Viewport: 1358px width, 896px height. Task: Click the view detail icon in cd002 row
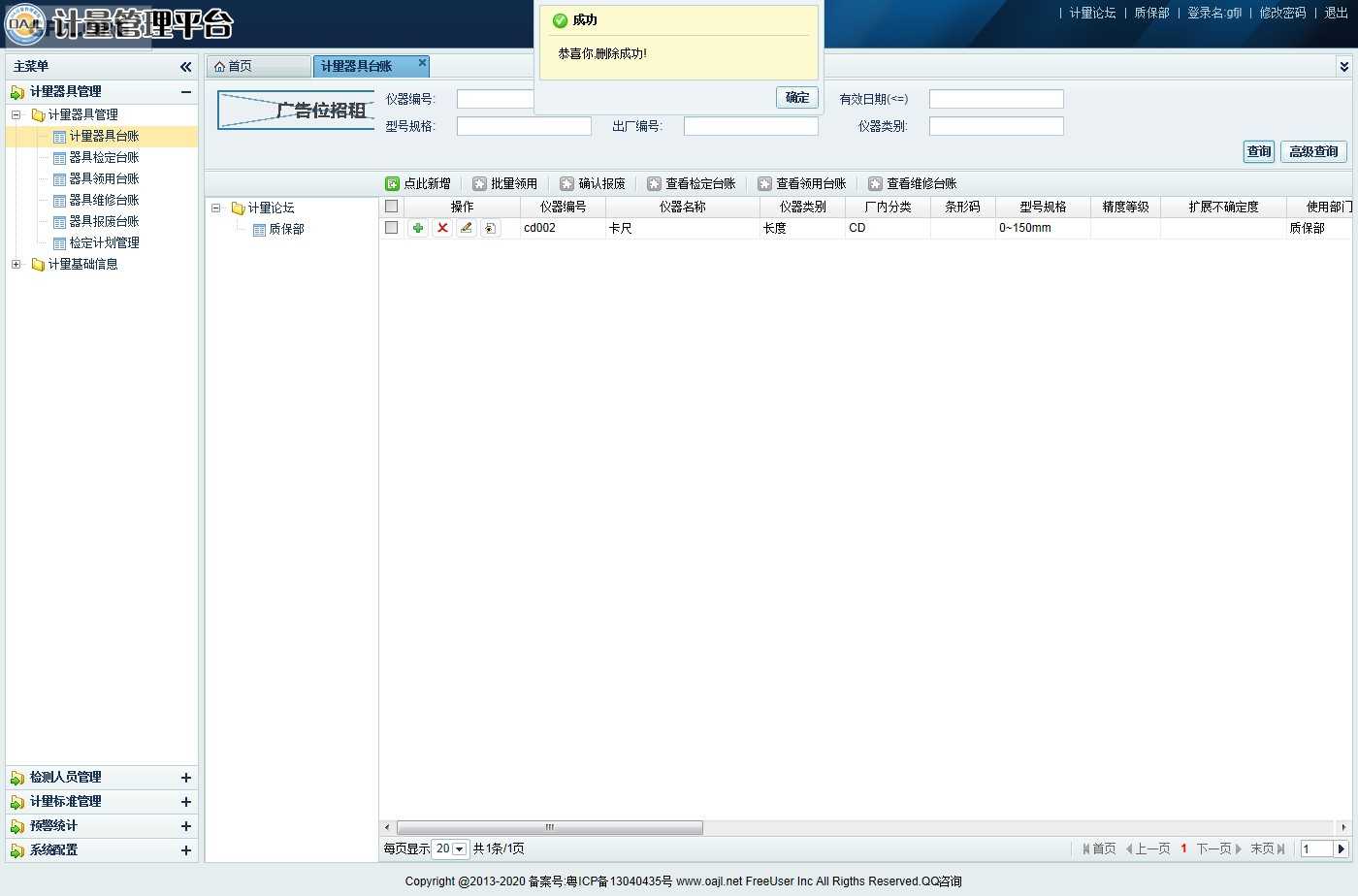[x=491, y=228]
